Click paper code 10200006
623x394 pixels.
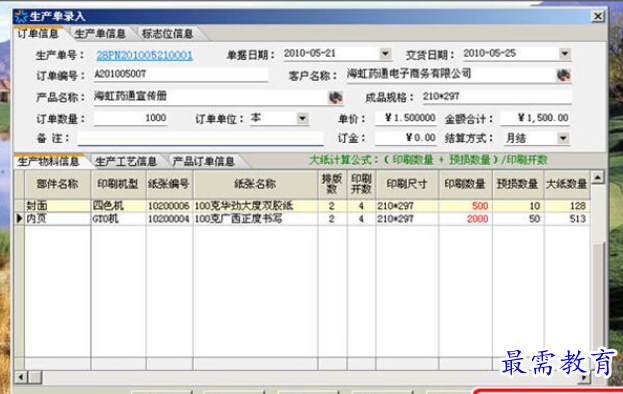[169, 206]
